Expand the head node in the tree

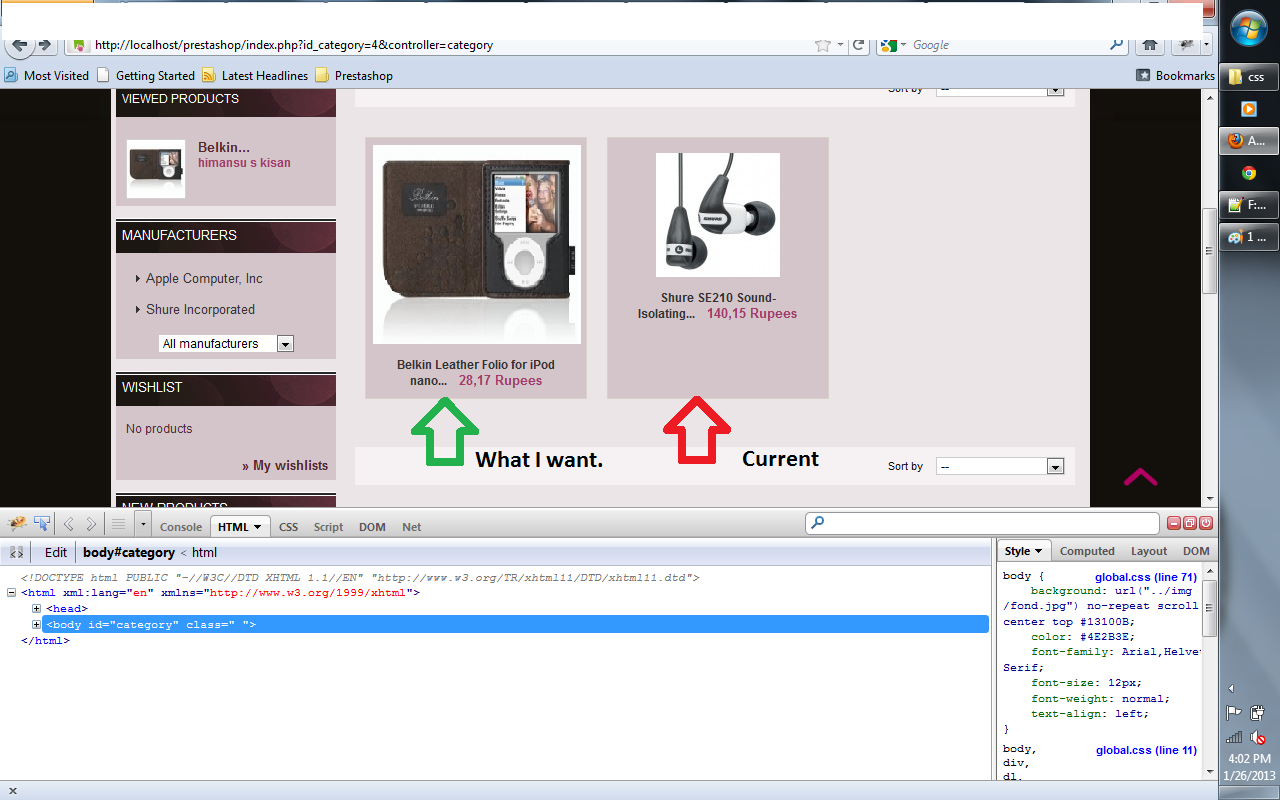(x=37, y=609)
